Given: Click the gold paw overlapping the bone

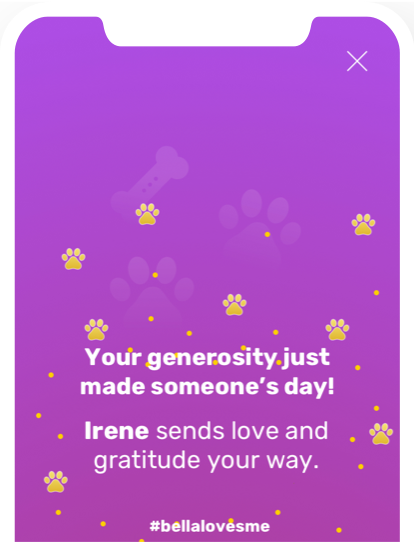Looking at the screenshot, I should click(x=147, y=214).
